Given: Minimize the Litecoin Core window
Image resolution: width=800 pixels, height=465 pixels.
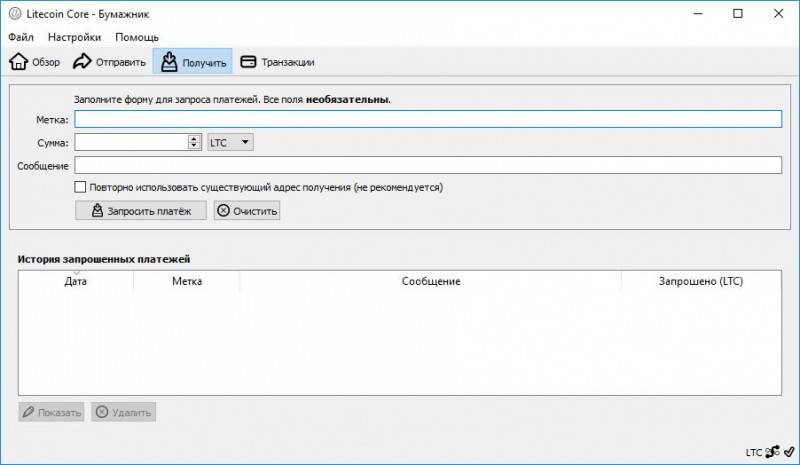Looking at the screenshot, I should point(698,14).
